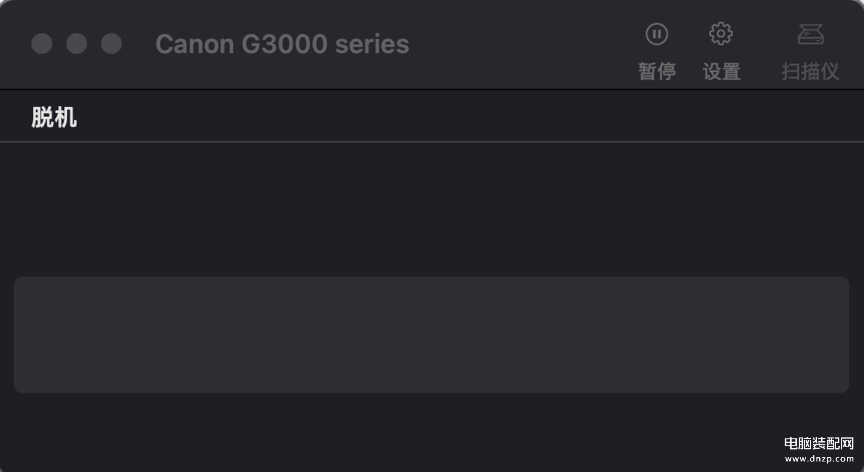Click the www.dnzp.com watermark URL
This screenshot has width=864, height=472.
pos(818,459)
